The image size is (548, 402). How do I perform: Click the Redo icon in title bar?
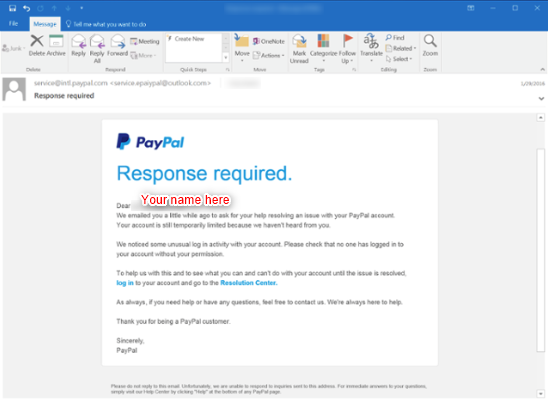pyautogui.click(x=40, y=8)
